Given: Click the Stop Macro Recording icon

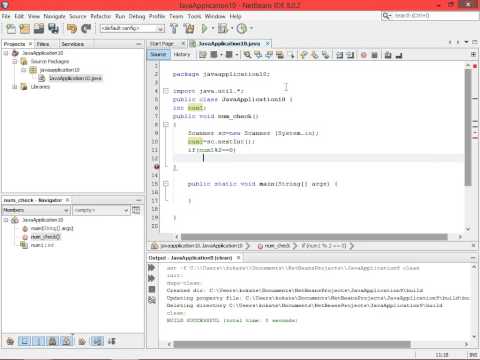Looking at the screenshot, I should point(374,55).
